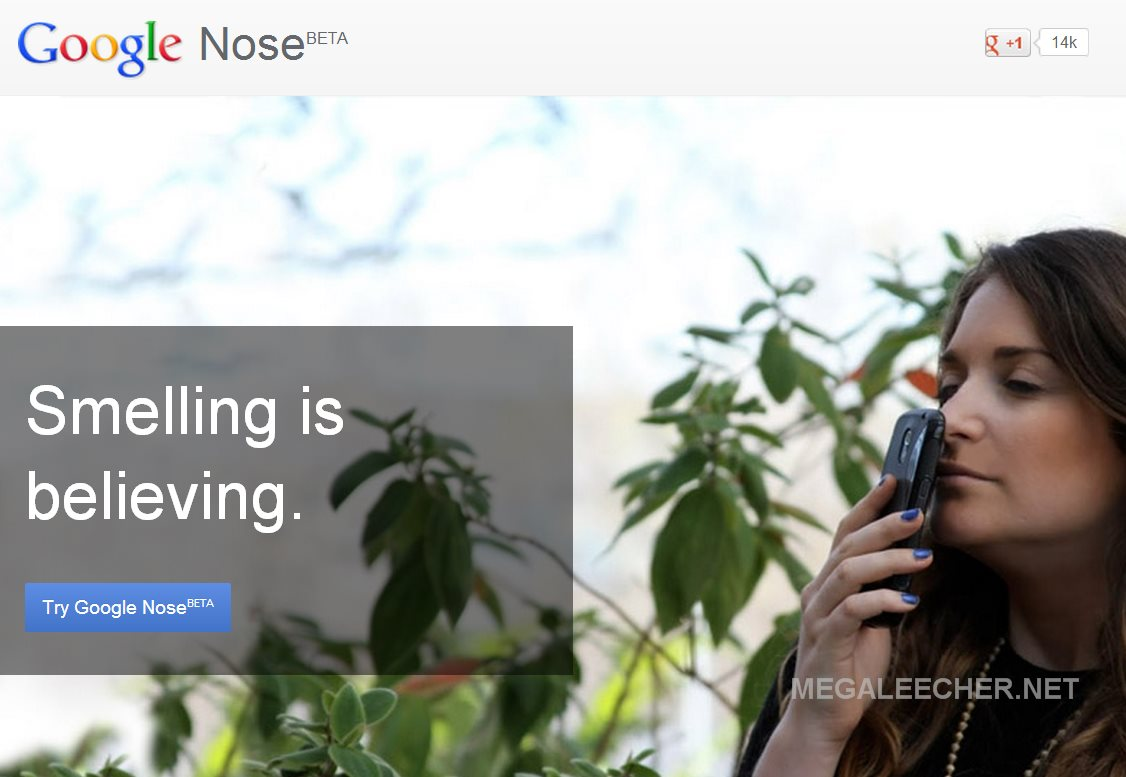Click the gray translucent headline panel
1126x777 pixels.
tap(286, 501)
